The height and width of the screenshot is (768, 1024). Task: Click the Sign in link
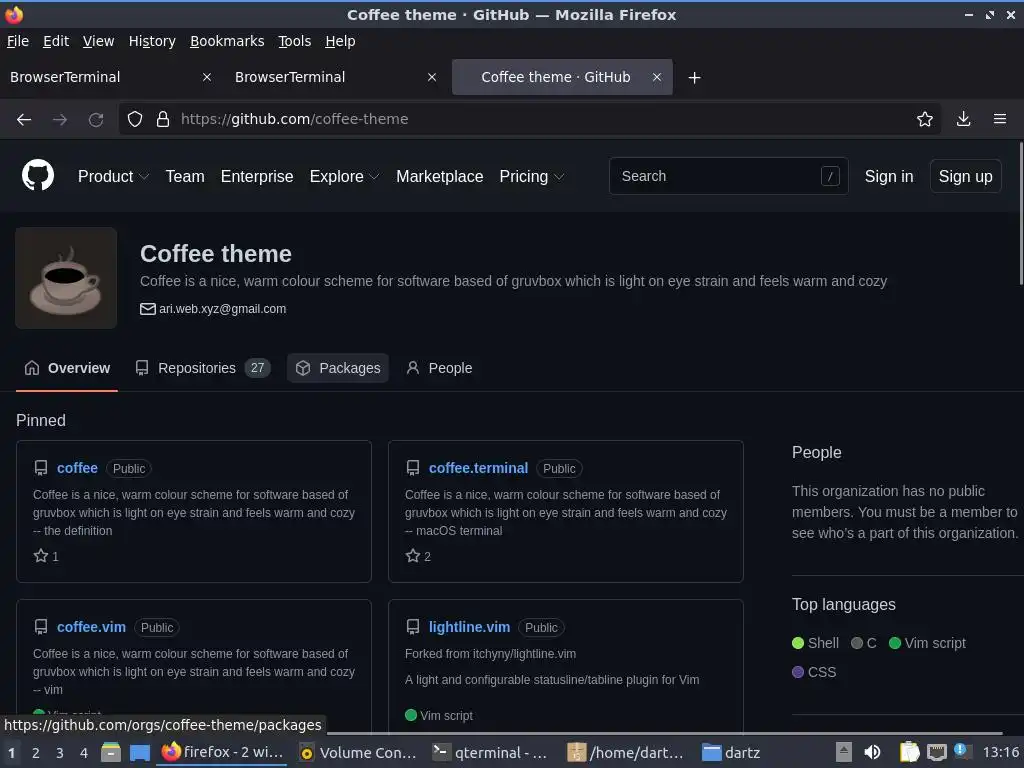(889, 176)
